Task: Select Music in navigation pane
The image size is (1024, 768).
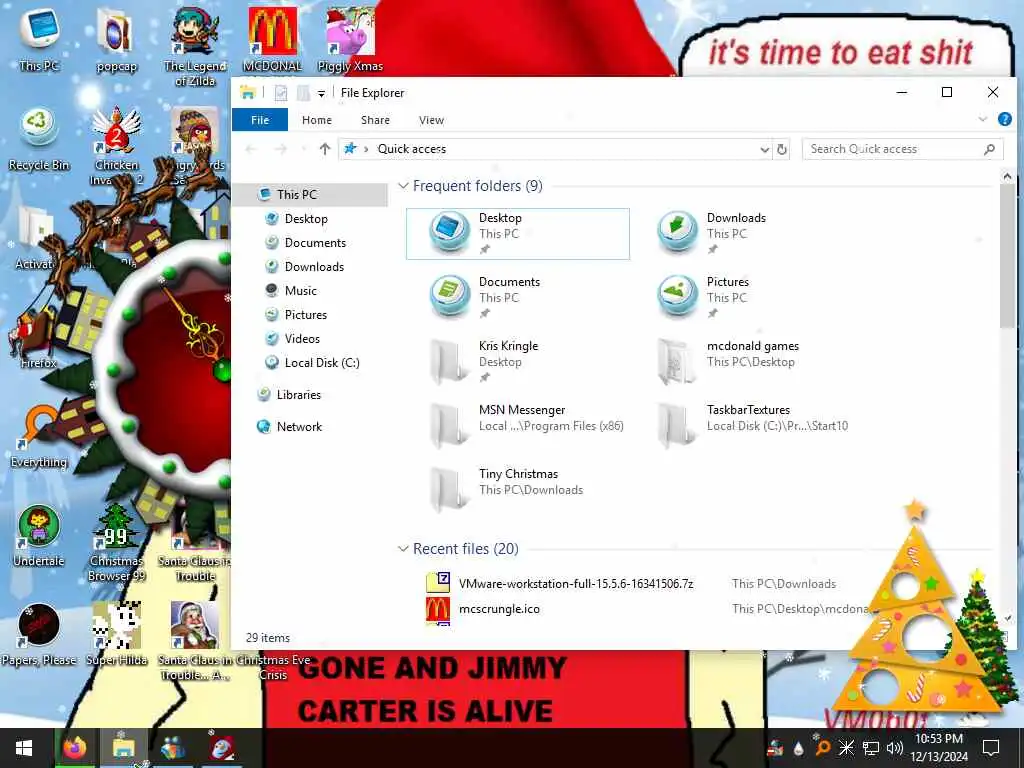Action: [x=310, y=291]
